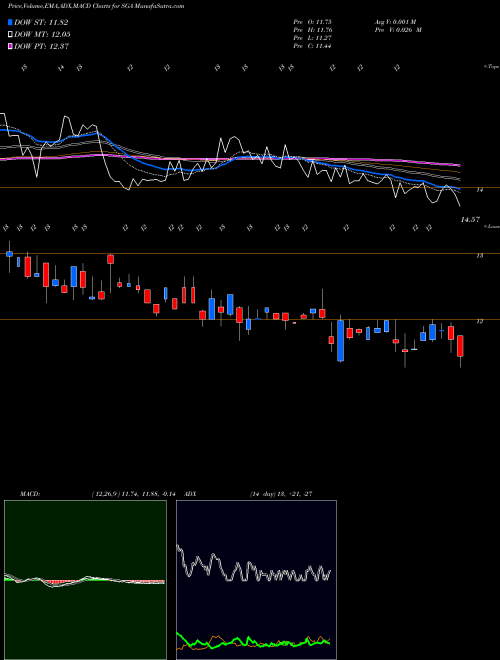Click the 12 axis label beside candlestick chart
This screenshot has height=660, width=500.
479,321
